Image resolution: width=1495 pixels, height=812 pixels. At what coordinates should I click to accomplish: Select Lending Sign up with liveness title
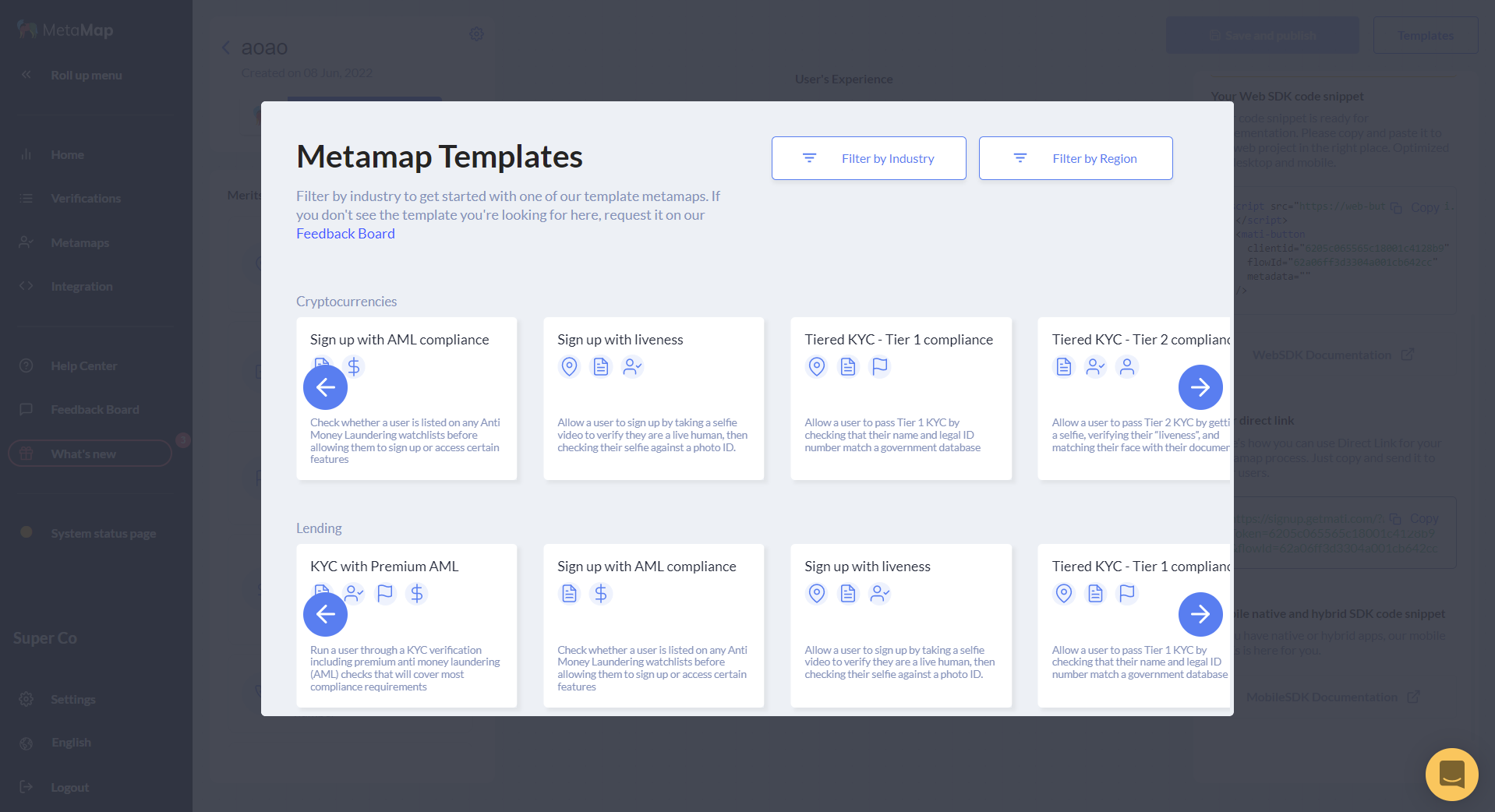click(868, 567)
